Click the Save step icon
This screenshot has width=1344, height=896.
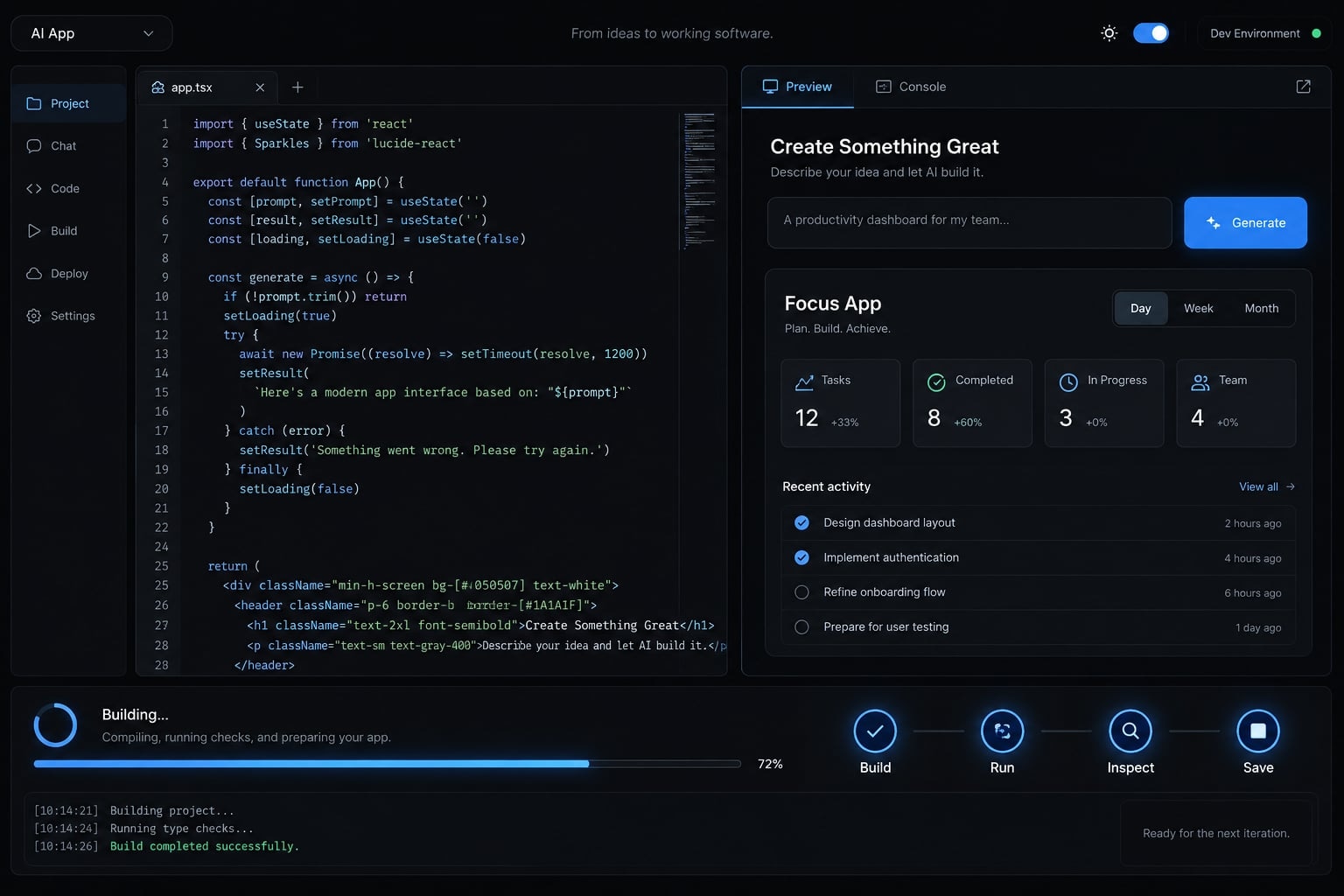pos(1258,731)
